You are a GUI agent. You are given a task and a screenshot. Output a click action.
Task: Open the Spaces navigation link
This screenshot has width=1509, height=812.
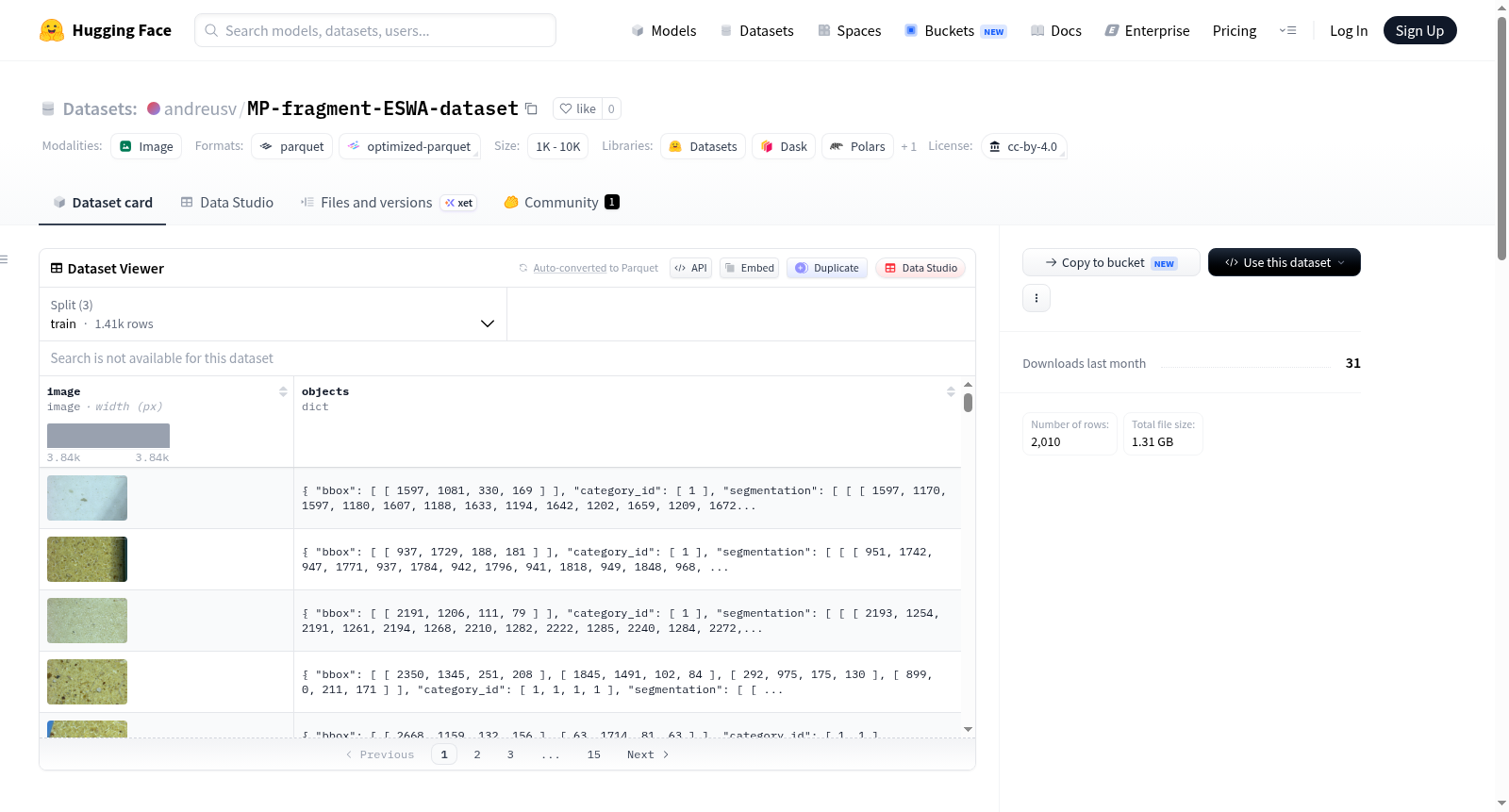click(x=849, y=30)
